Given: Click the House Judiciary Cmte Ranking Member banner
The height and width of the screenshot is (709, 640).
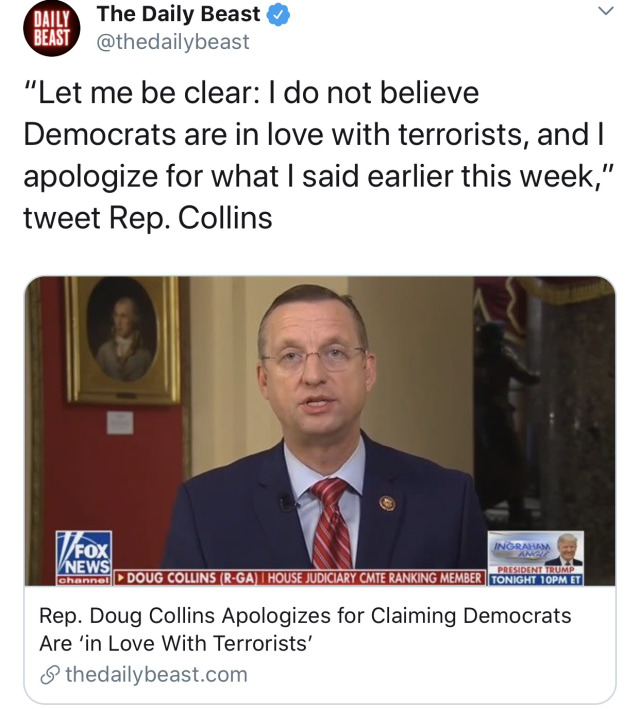Looking at the screenshot, I should [375, 578].
